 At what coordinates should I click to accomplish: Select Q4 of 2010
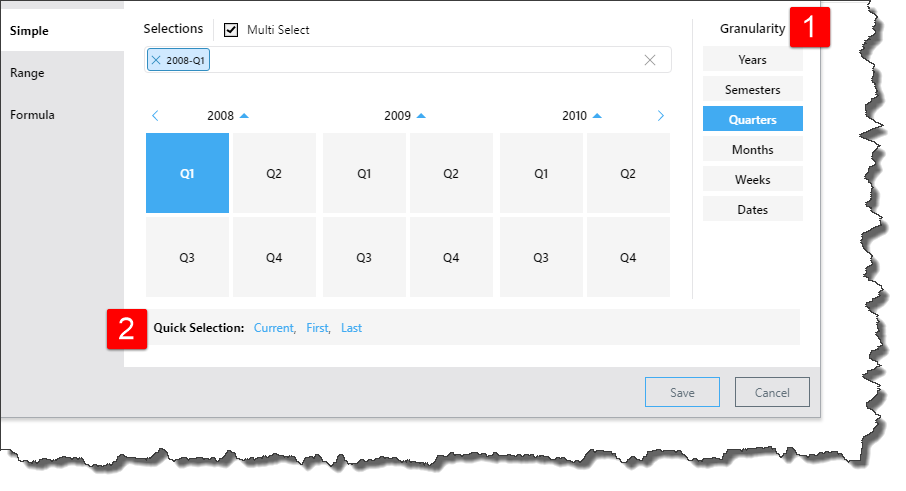click(x=628, y=258)
